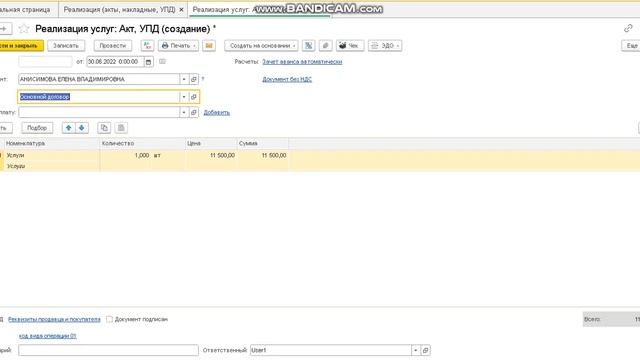Click the Подбор button
This screenshot has height=360, width=640.
[x=37, y=128]
